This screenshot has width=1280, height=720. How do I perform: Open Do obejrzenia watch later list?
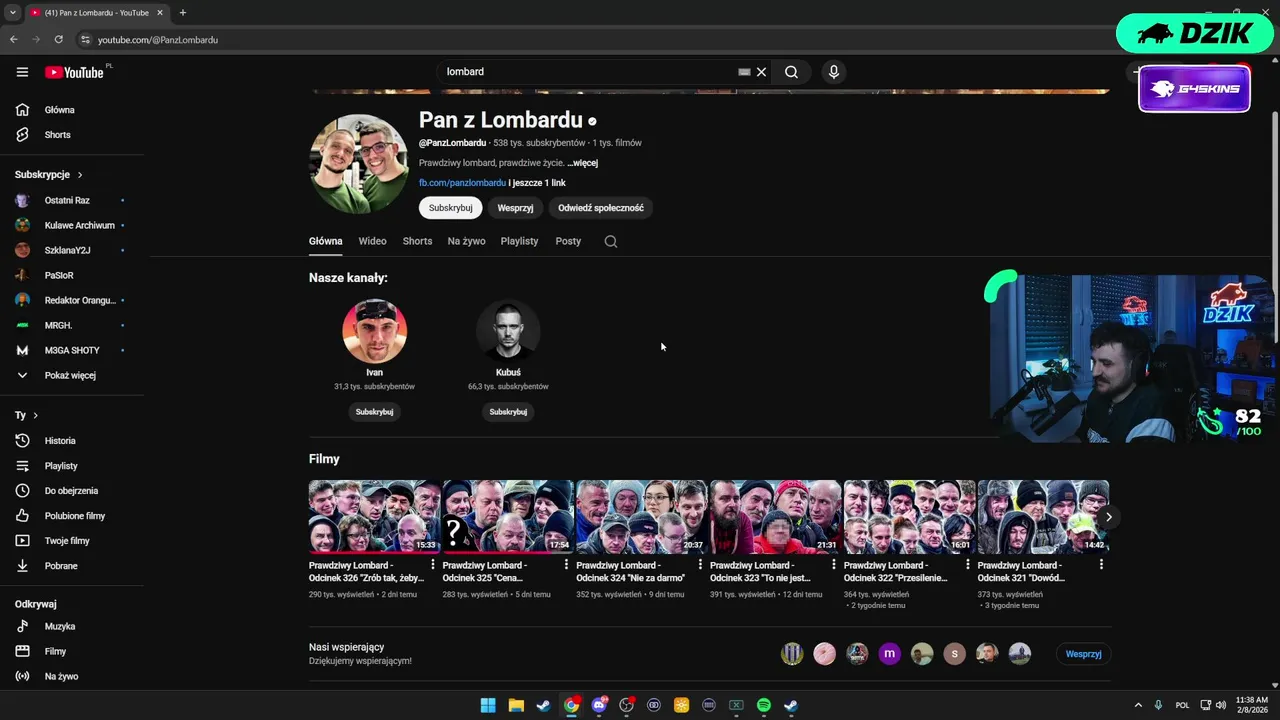[x=72, y=491]
